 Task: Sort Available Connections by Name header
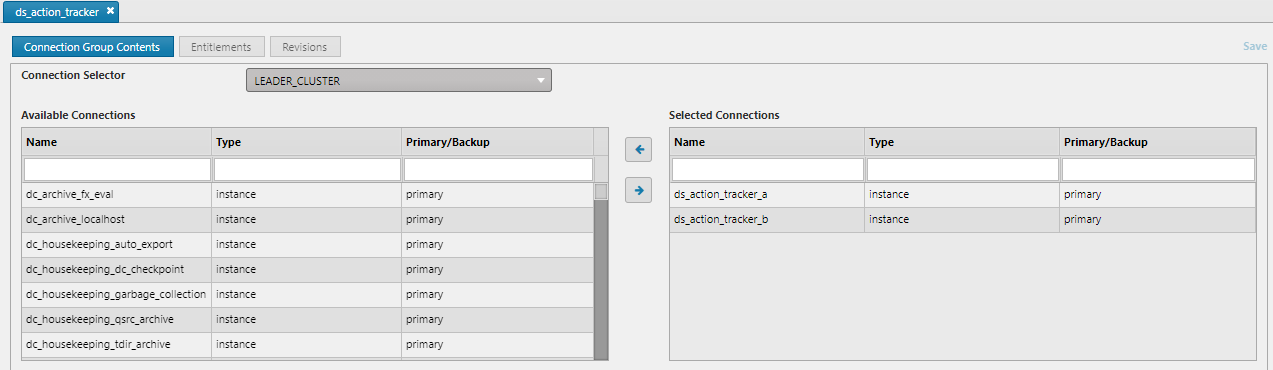[116, 142]
